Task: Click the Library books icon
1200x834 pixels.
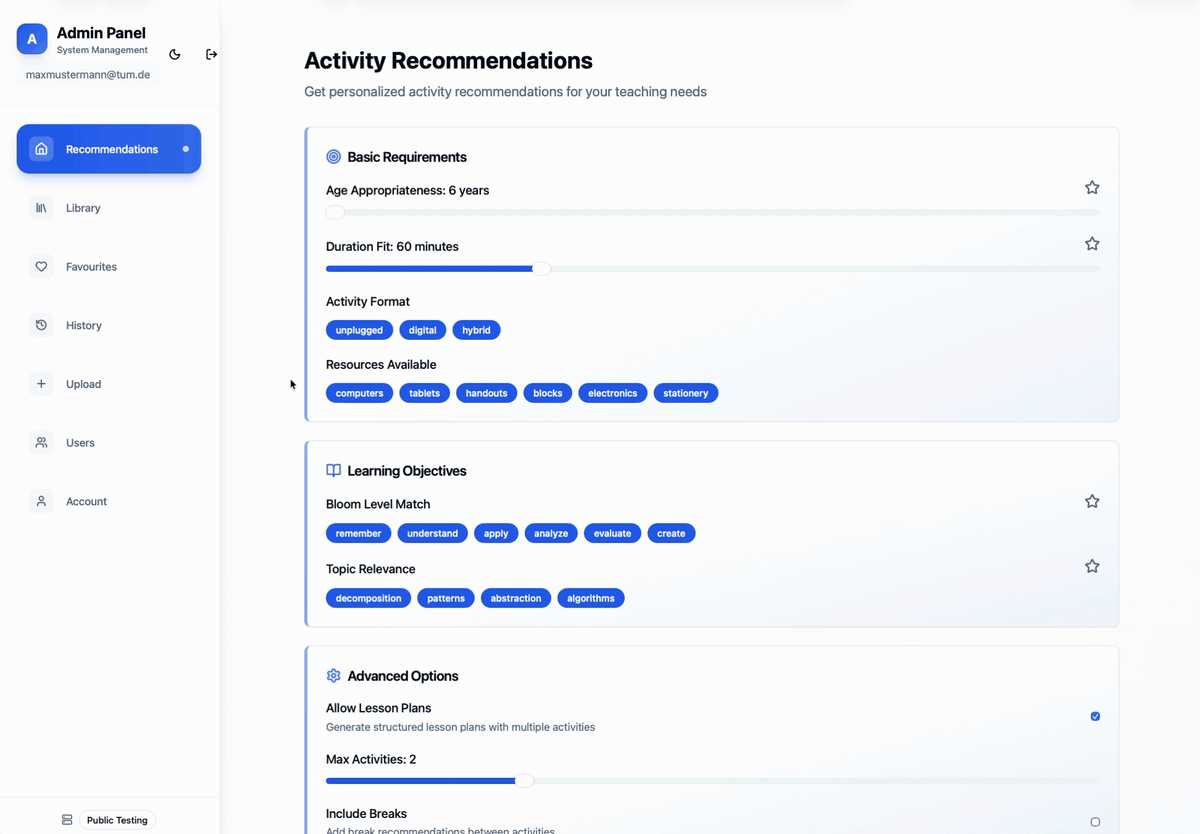Action: coord(41,208)
